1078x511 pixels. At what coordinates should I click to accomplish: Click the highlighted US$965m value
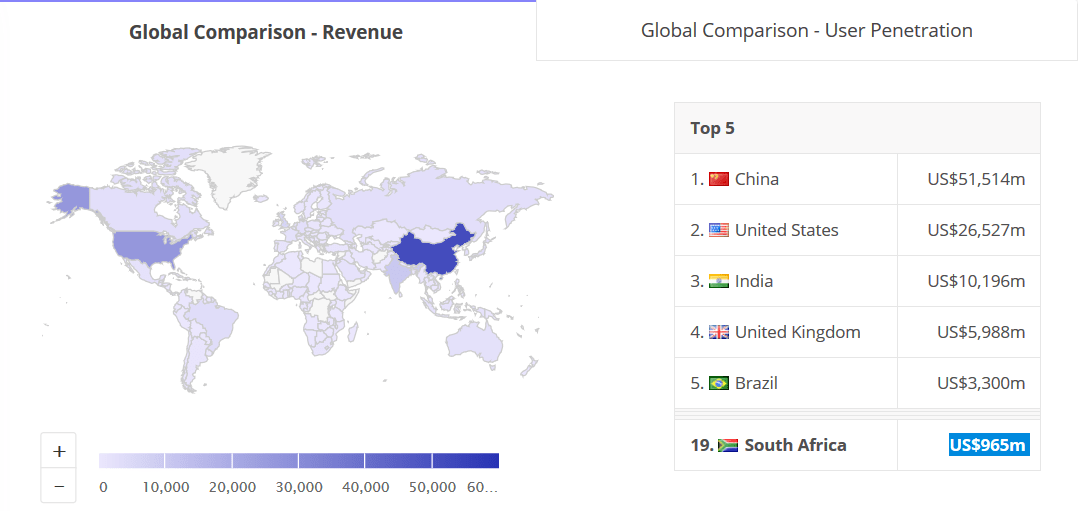(989, 445)
